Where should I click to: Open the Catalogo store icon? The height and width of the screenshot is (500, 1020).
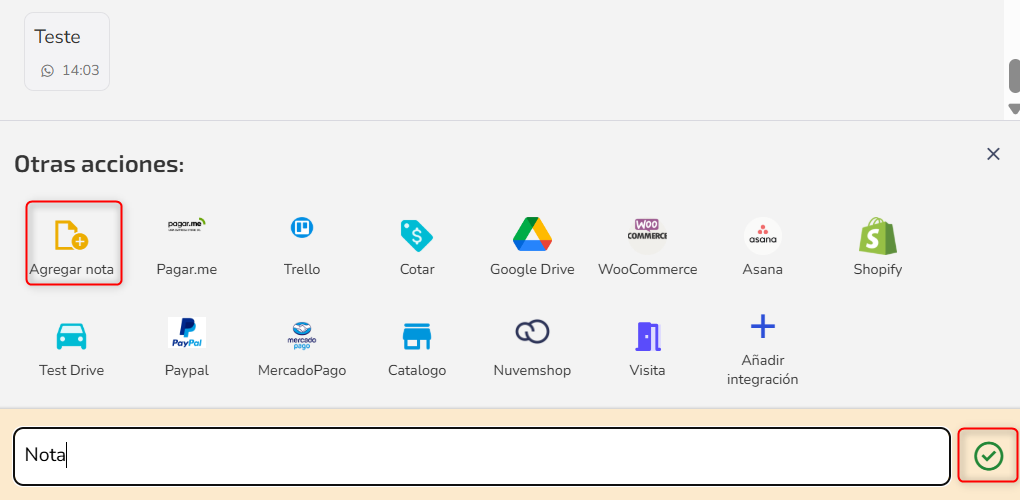tap(417, 336)
